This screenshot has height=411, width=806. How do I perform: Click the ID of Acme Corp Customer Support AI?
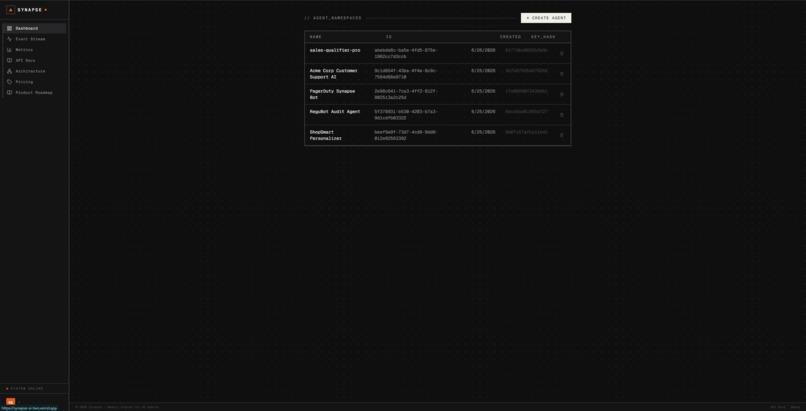point(406,73)
